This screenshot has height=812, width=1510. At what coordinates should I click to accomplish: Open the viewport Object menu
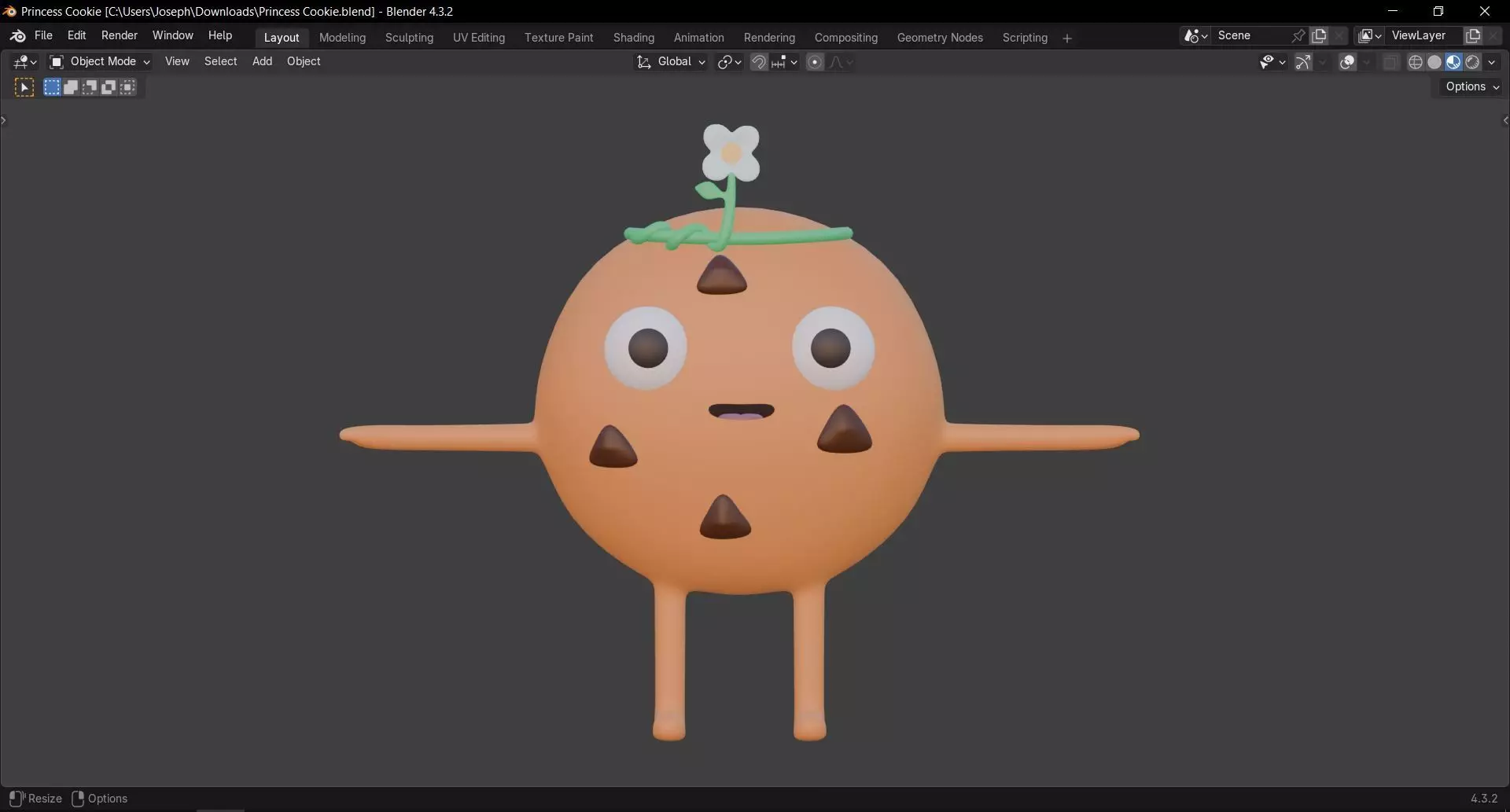tap(304, 62)
